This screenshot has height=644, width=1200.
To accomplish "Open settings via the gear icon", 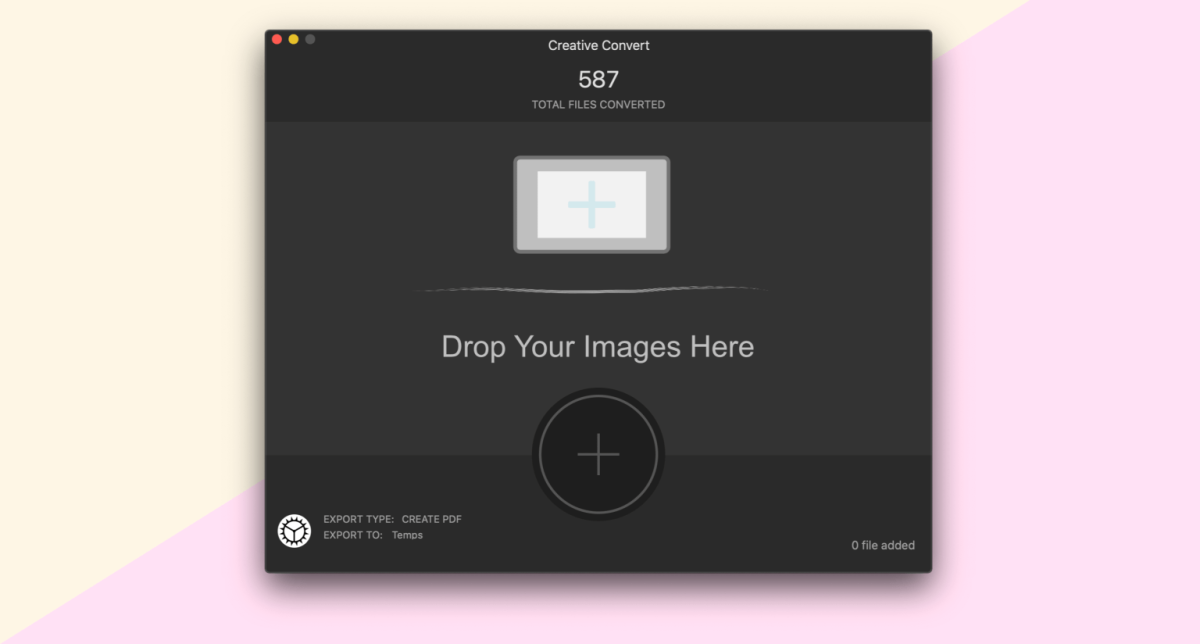I will click(294, 531).
